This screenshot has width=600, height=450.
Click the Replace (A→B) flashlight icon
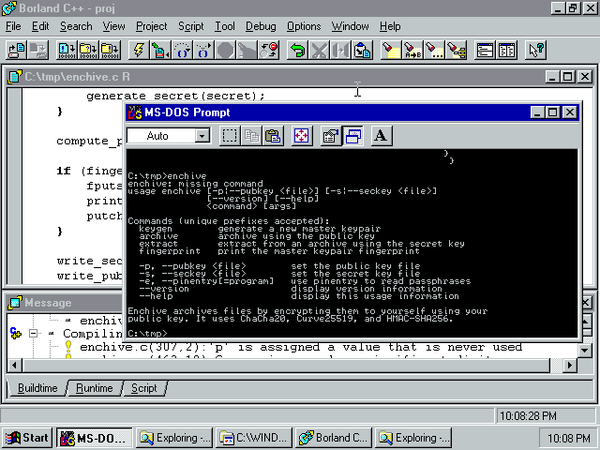tap(412, 50)
